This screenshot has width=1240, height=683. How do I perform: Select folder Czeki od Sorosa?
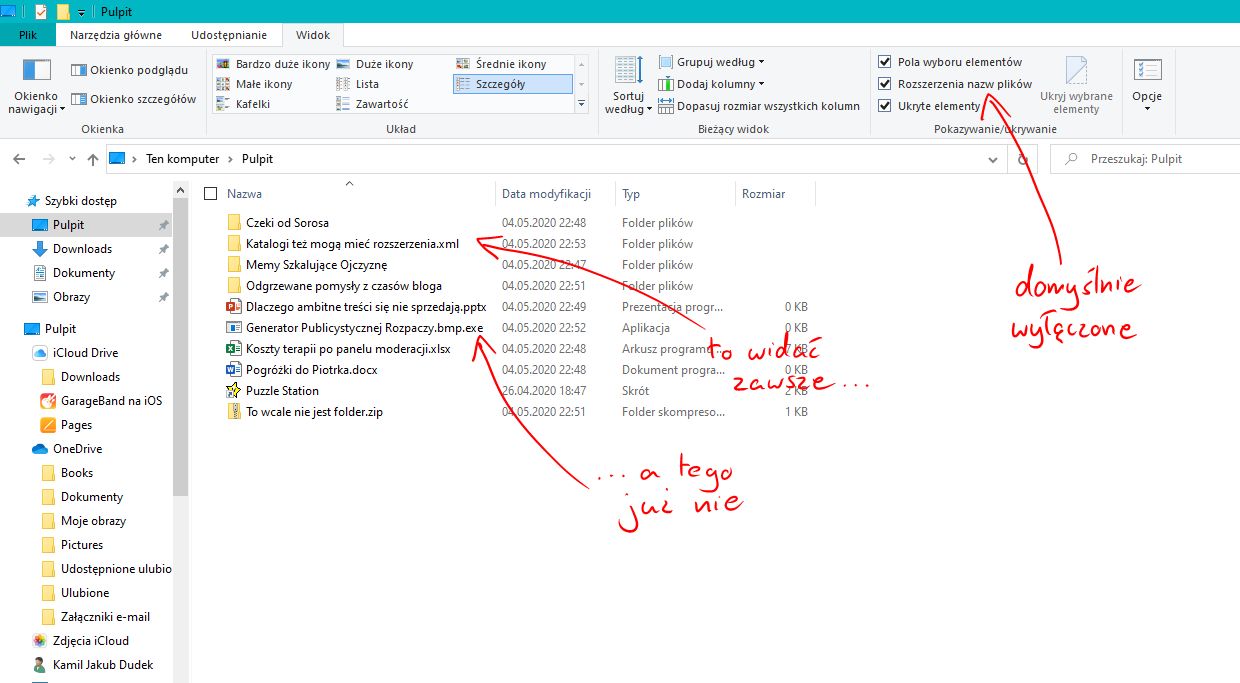[x=287, y=223]
